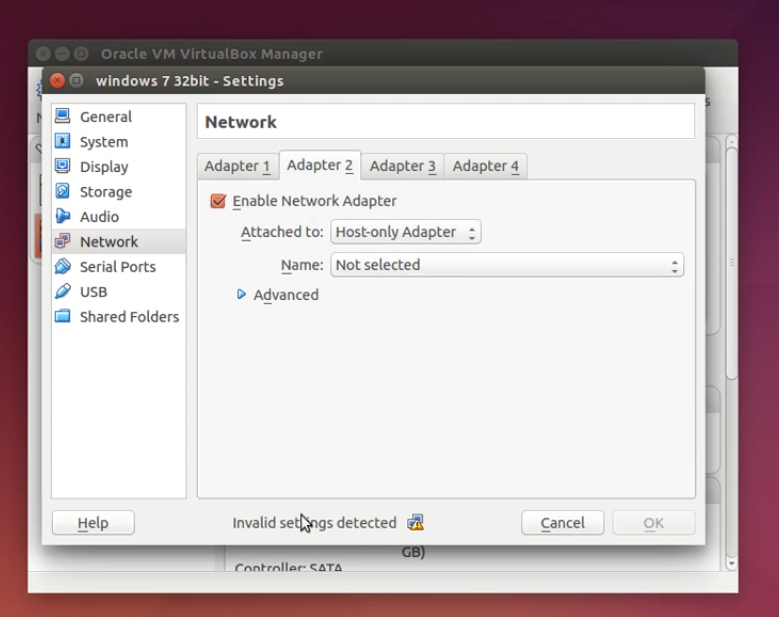Open Shared Folders settings category
779x617 pixels.
pyautogui.click(x=119, y=316)
